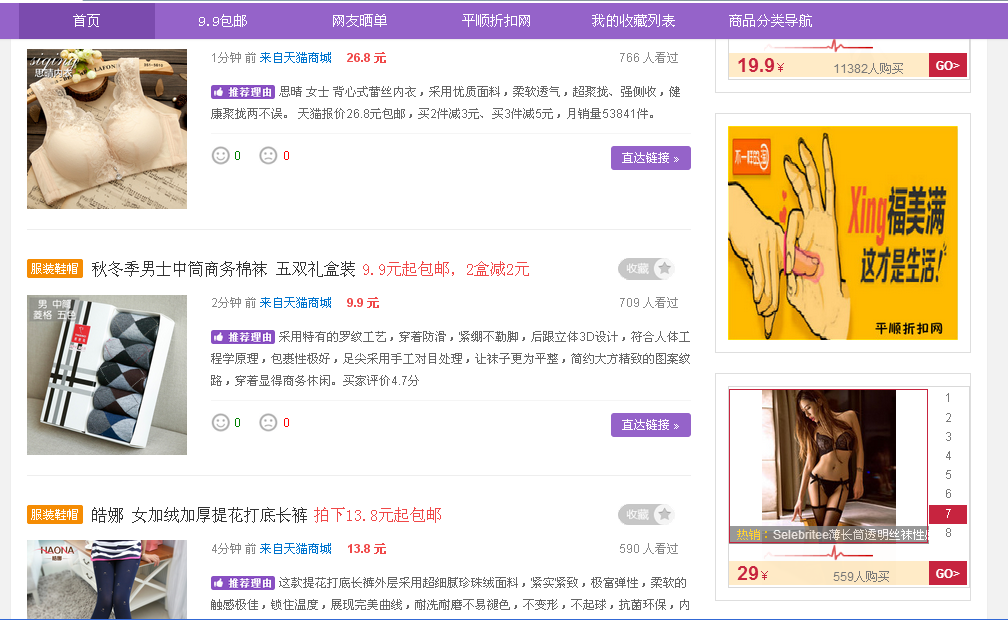Open the 秋冬季男士中筒商务棉袜 五双礼盒装 title

(224, 269)
